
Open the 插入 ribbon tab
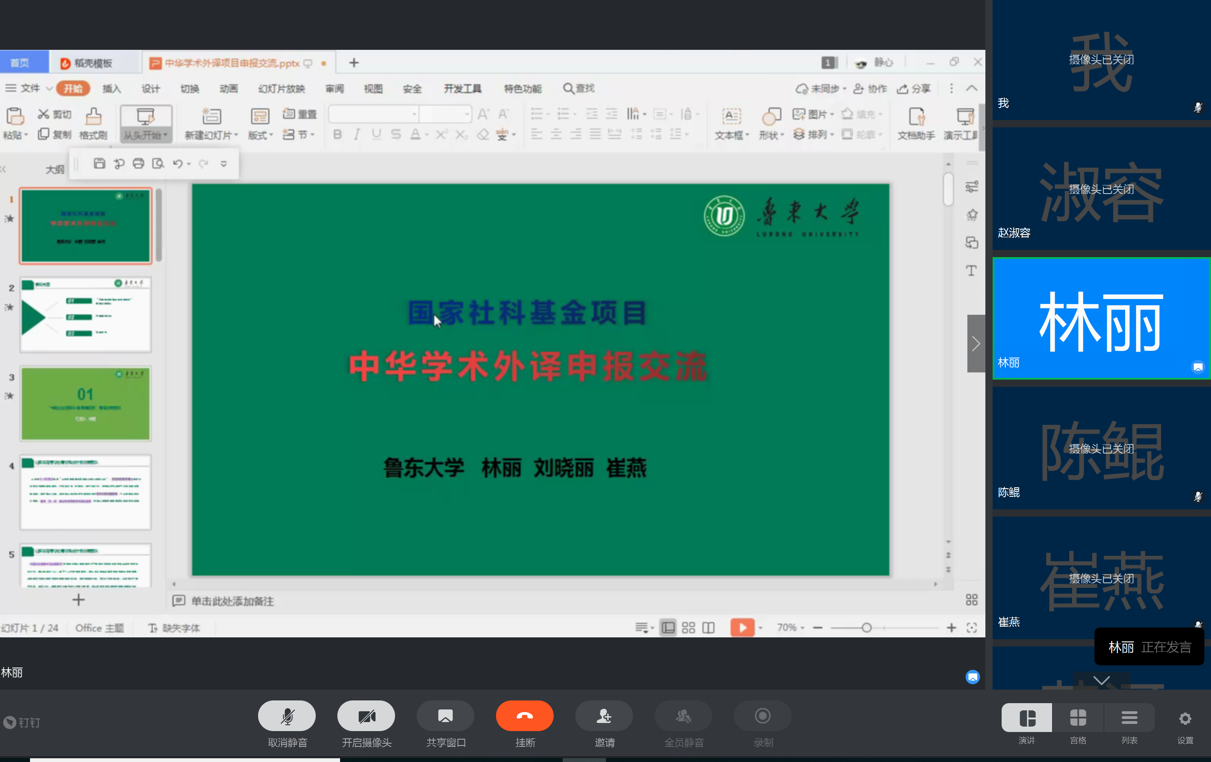pyautogui.click(x=111, y=89)
